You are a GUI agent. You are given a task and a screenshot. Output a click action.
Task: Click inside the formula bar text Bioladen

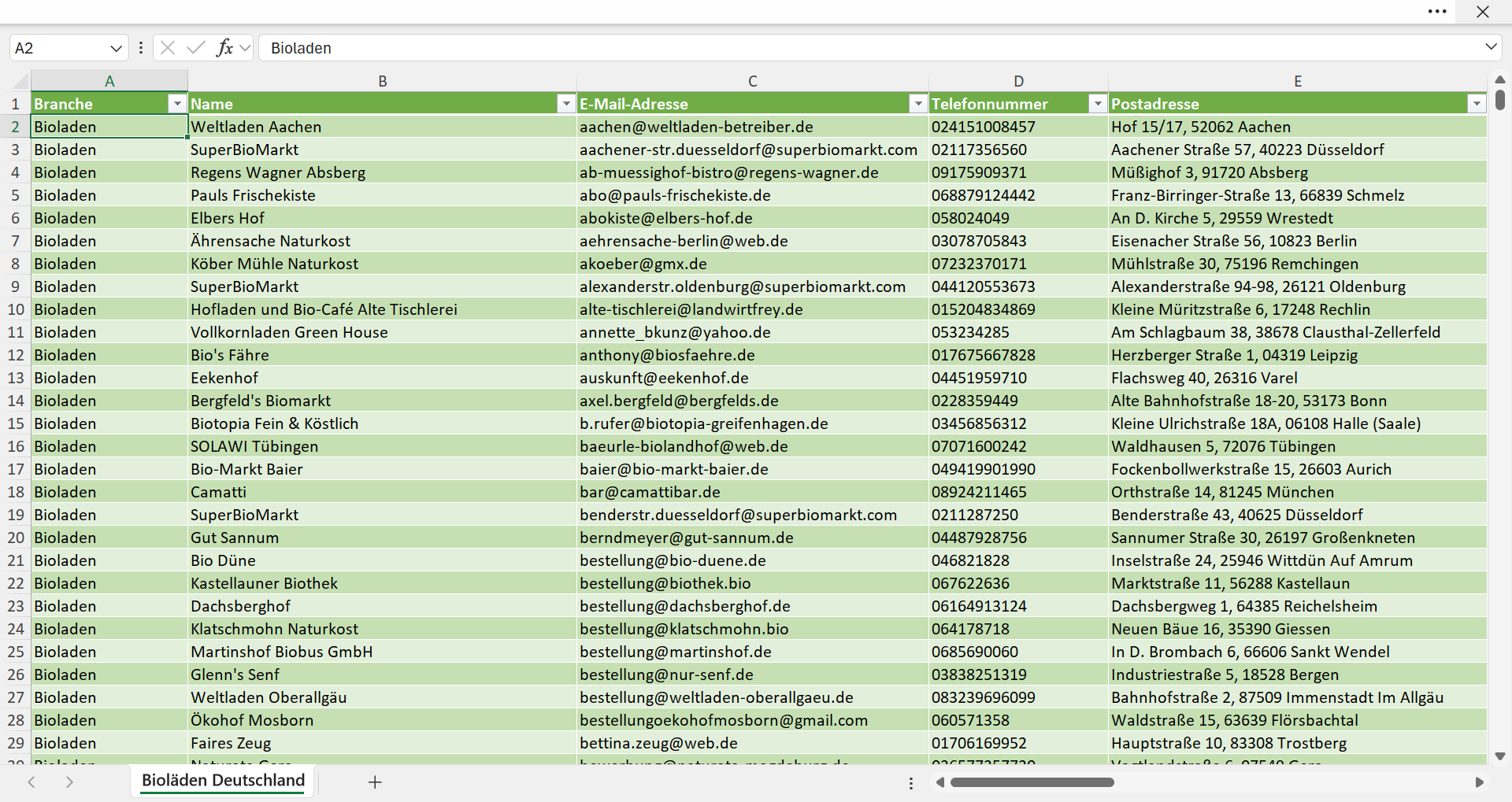301,48
